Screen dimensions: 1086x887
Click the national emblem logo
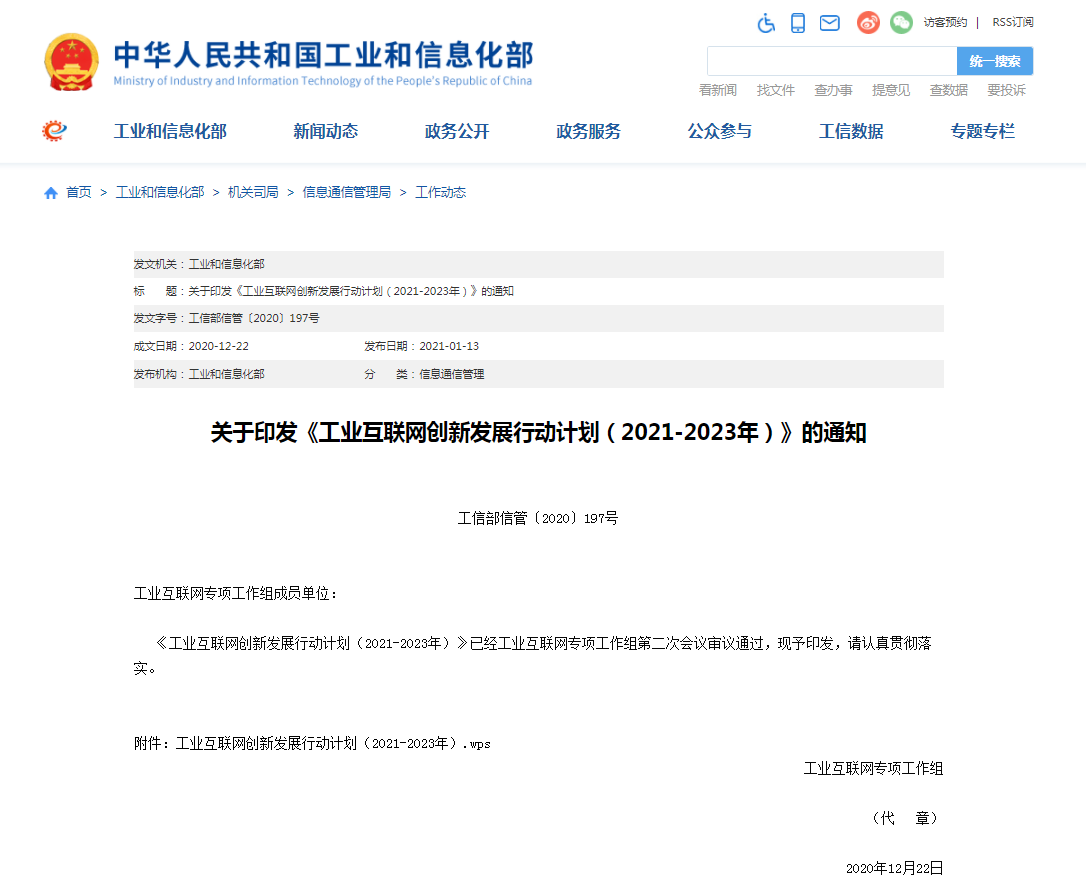tap(72, 62)
